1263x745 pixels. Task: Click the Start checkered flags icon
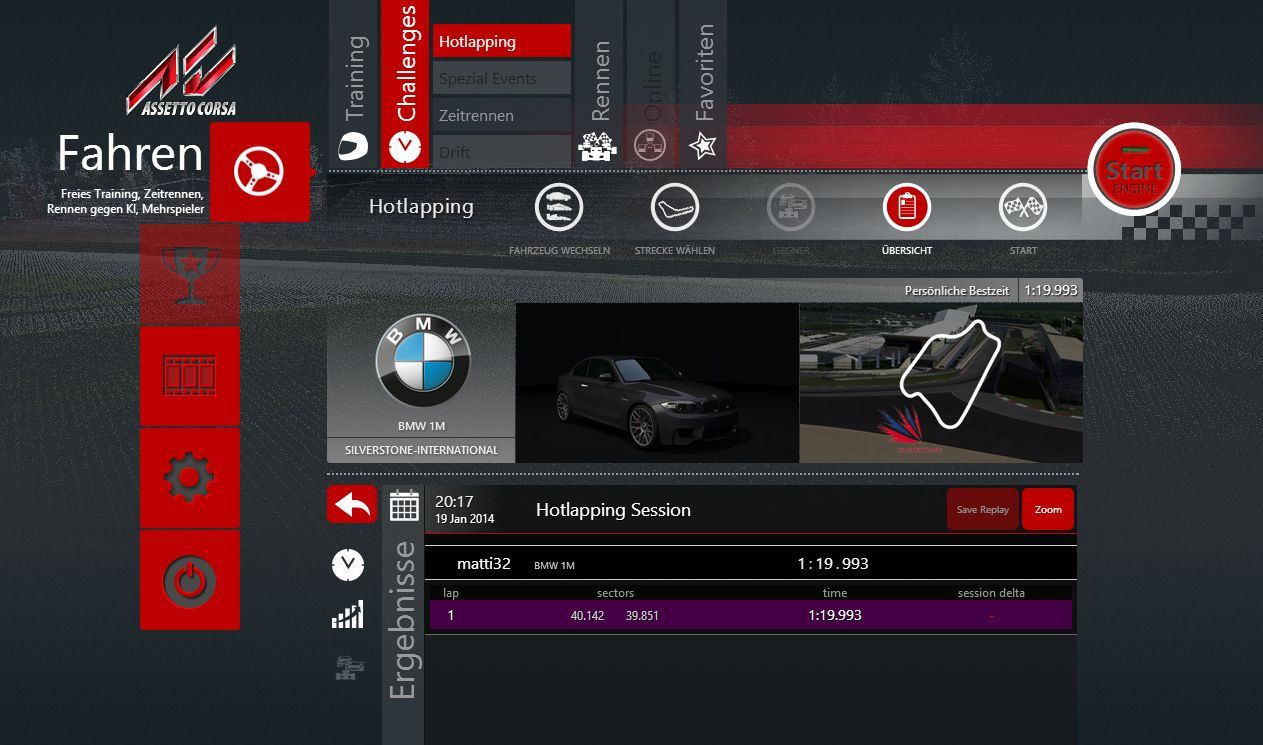(1023, 208)
